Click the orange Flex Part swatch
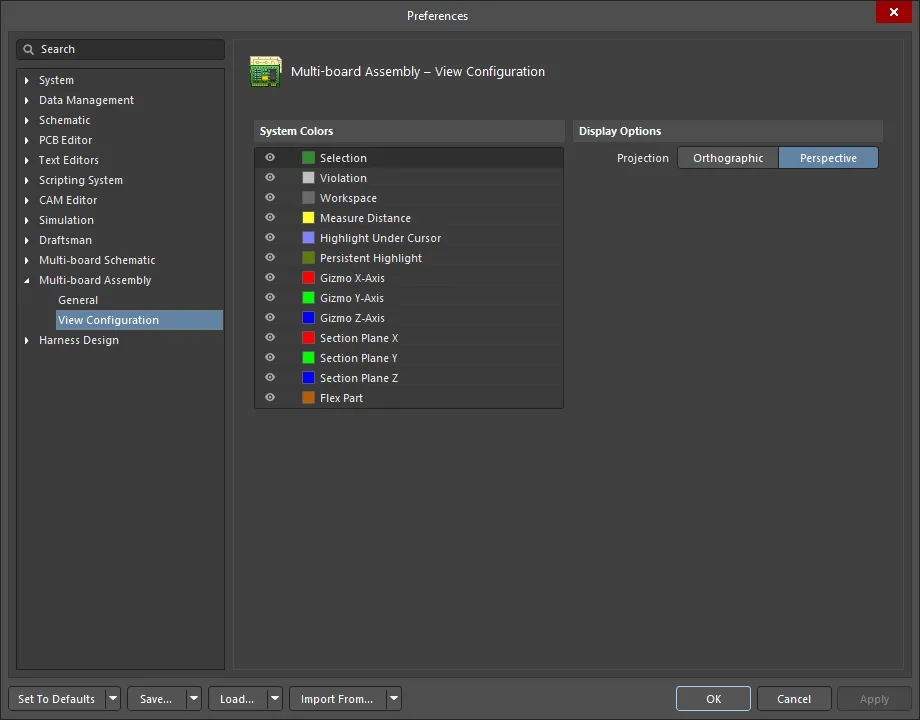The width and height of the screenshot is (920, 720). [x=308, y=397]
